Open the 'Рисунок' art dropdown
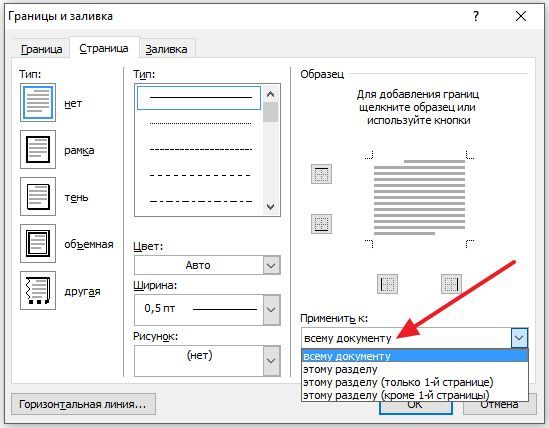 271,361
